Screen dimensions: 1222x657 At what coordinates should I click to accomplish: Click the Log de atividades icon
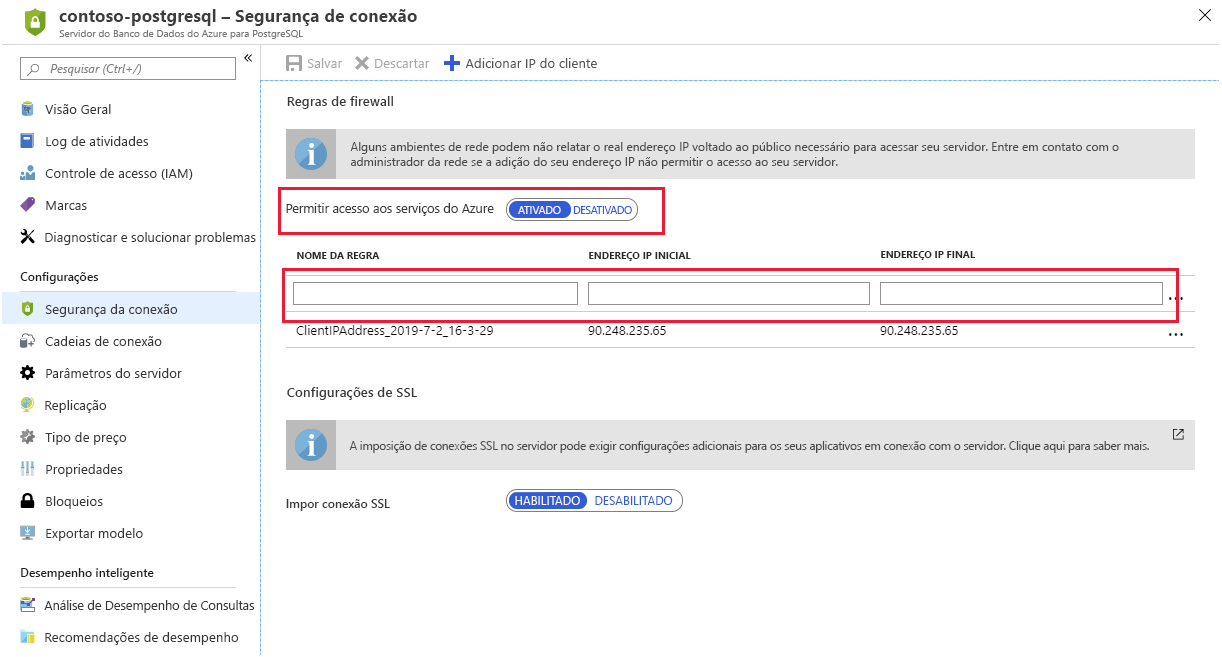click(x=28, y=141)
